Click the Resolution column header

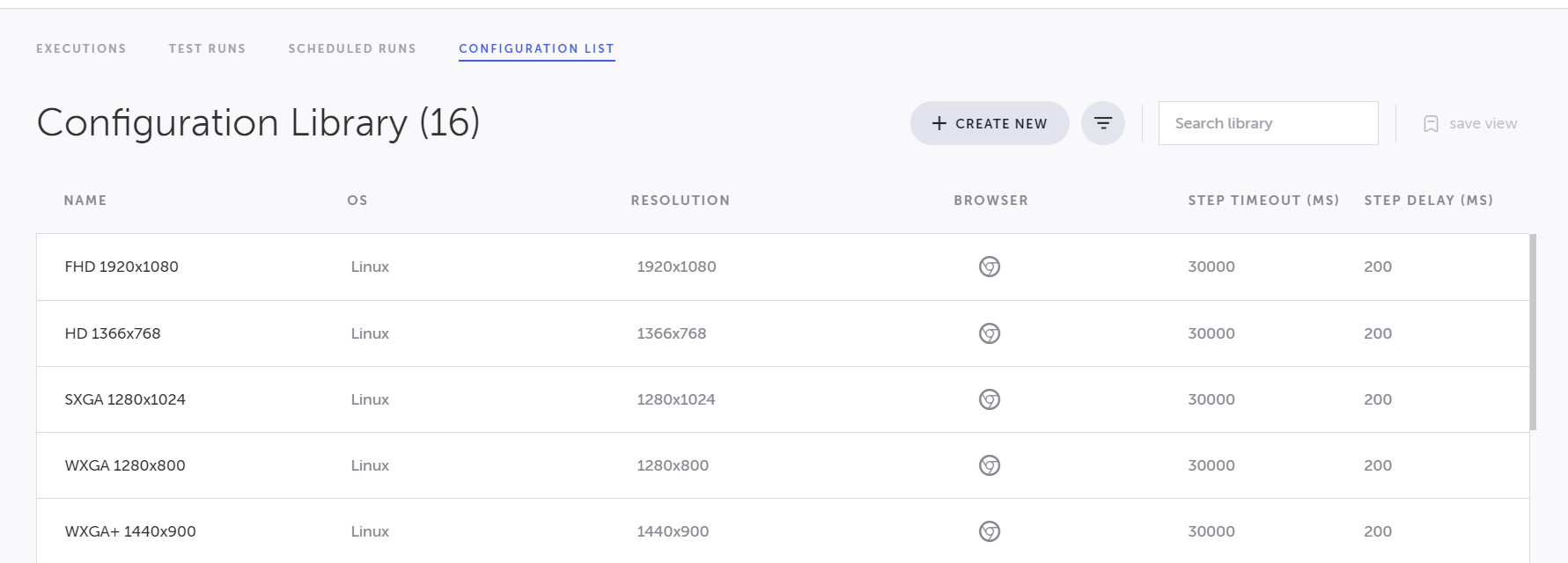tap(680, 201)
